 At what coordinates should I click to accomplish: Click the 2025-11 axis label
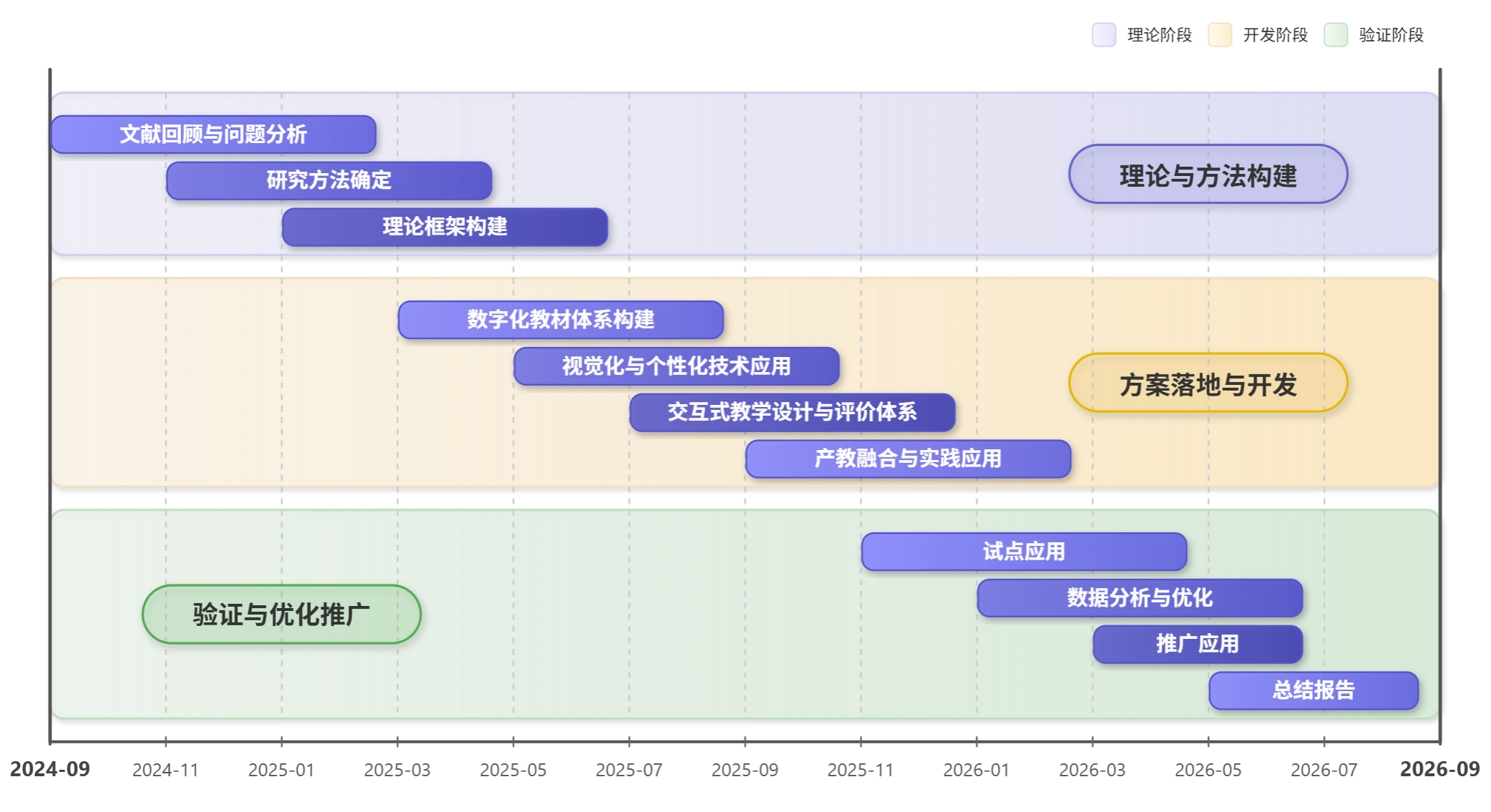click(x=861, y=770)
